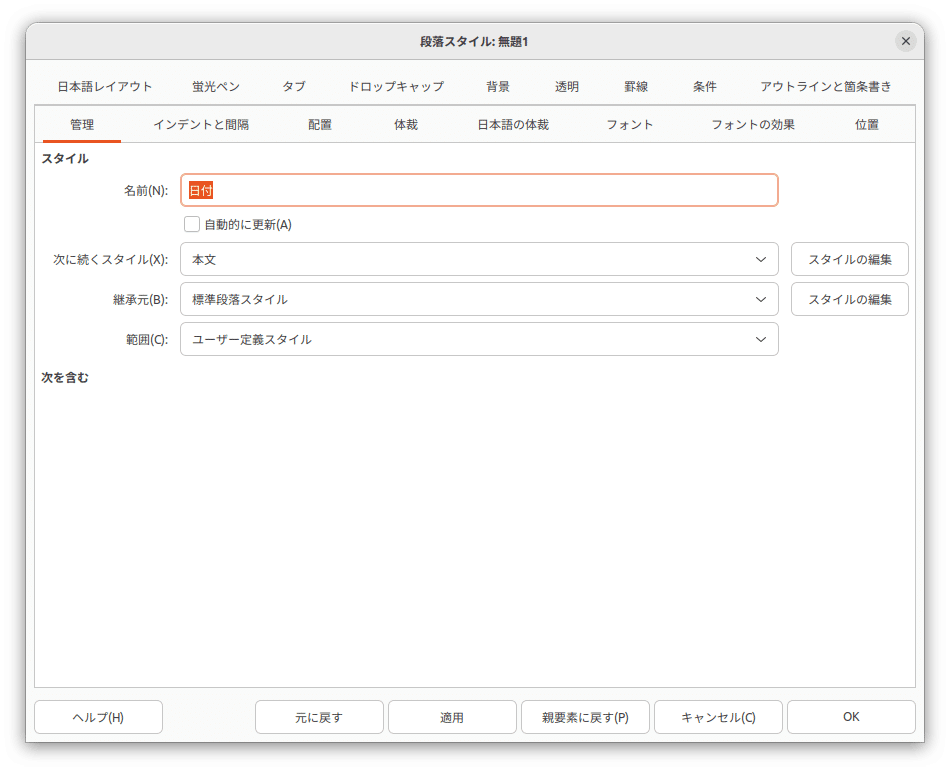This screenshot has width=950, height=771.
Task: Open the 蛍光ペン tab
Action: pos(216,87)
